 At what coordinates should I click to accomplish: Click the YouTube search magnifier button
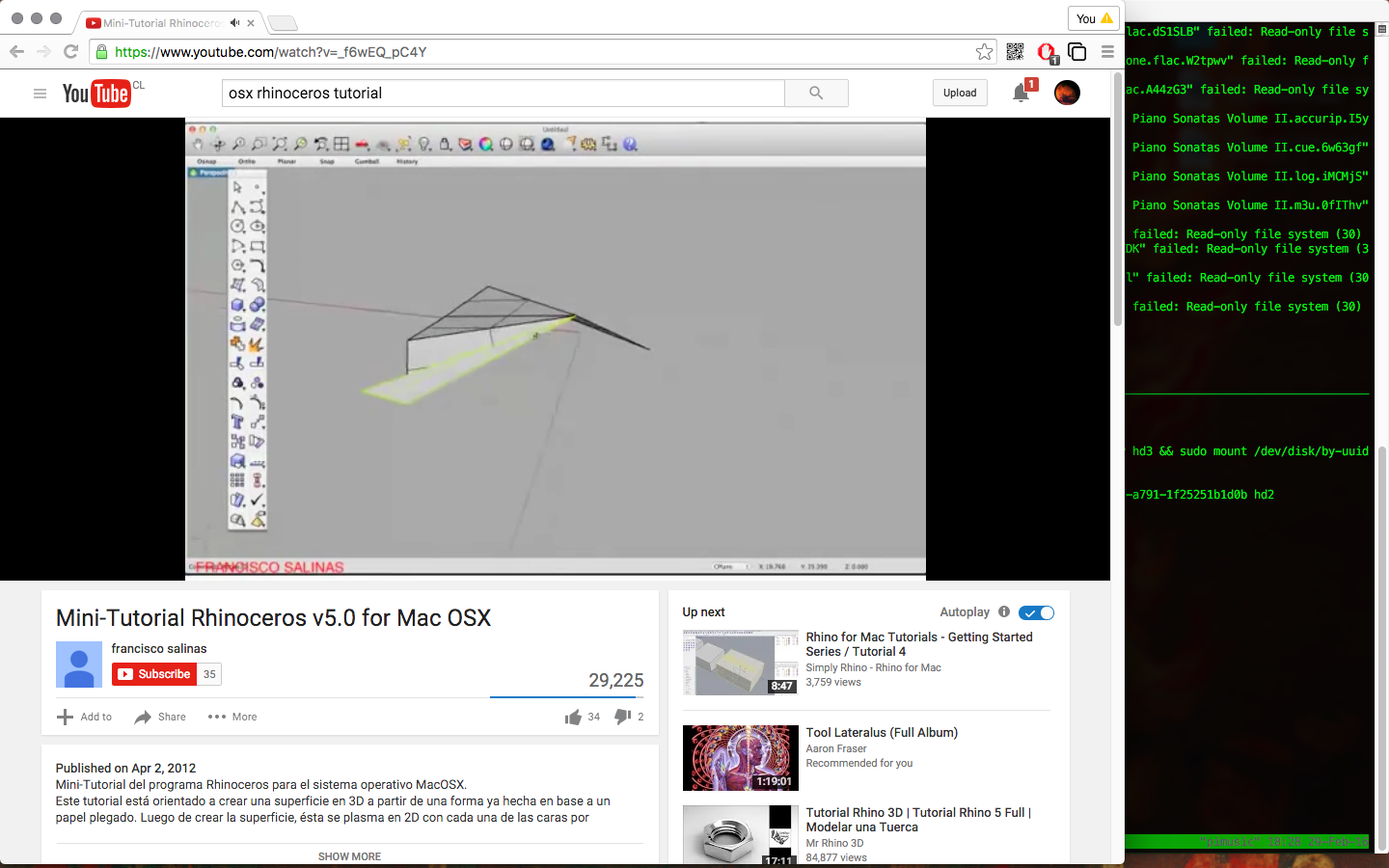pyautogui.click(x=816, y=93)
